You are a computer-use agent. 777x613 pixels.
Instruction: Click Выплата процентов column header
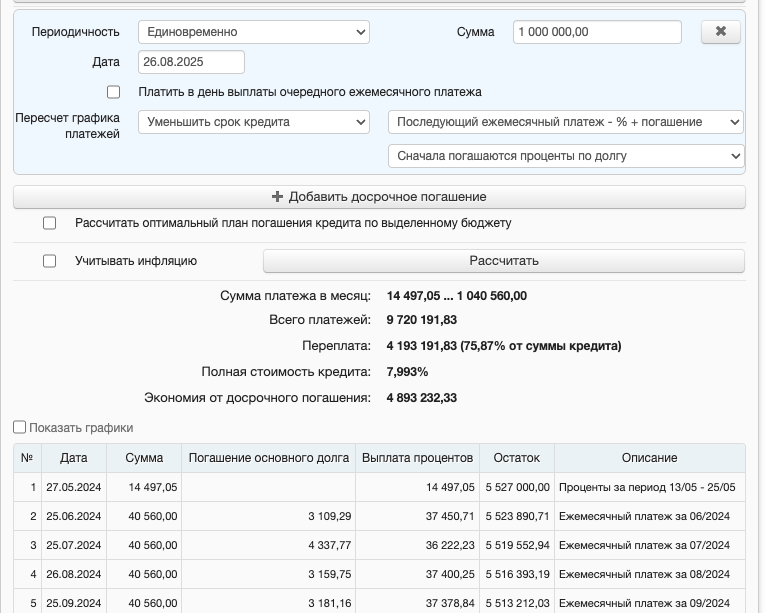point(417,458)
